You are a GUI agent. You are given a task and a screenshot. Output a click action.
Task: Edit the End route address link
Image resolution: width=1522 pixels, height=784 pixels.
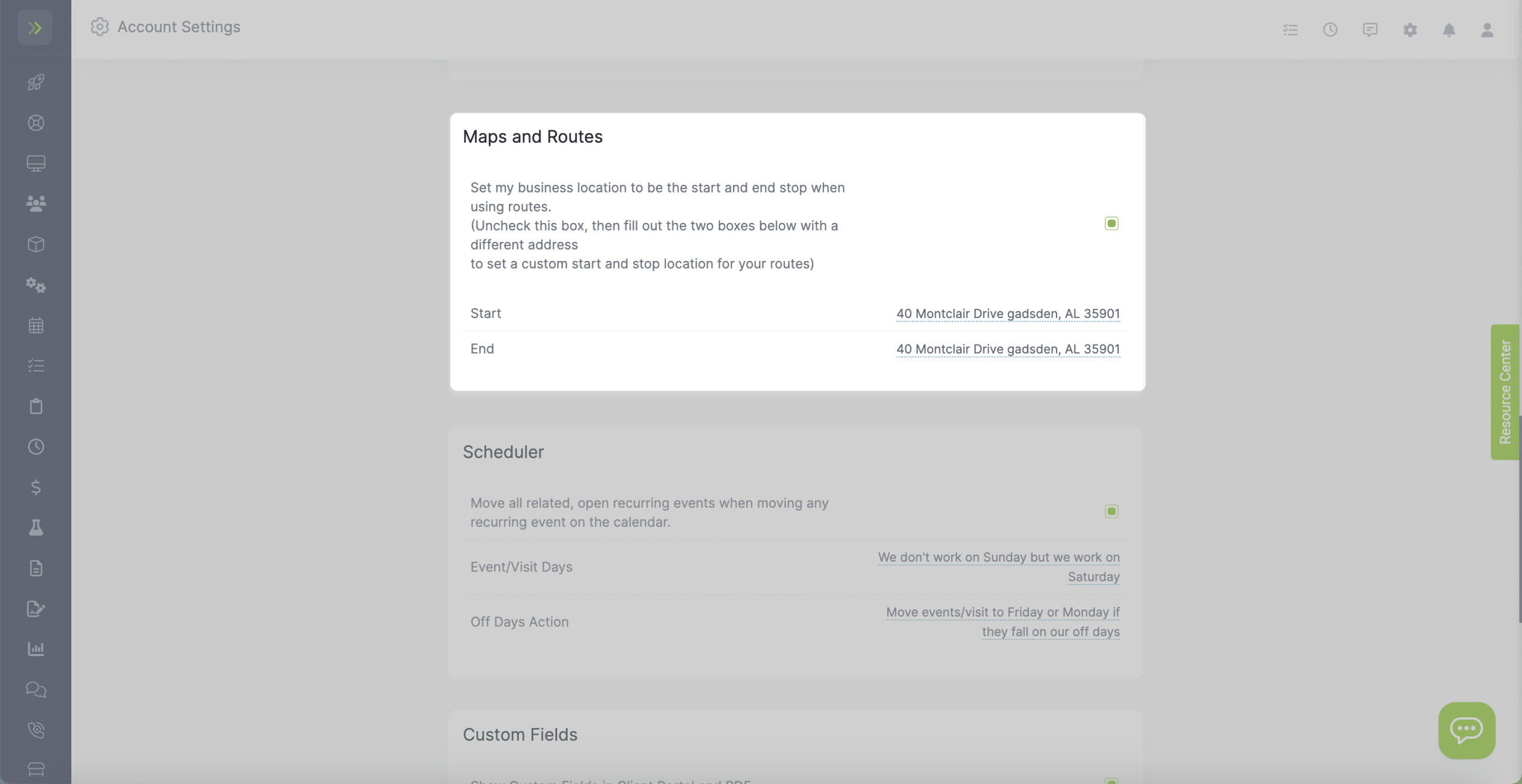click(1008, 349)
